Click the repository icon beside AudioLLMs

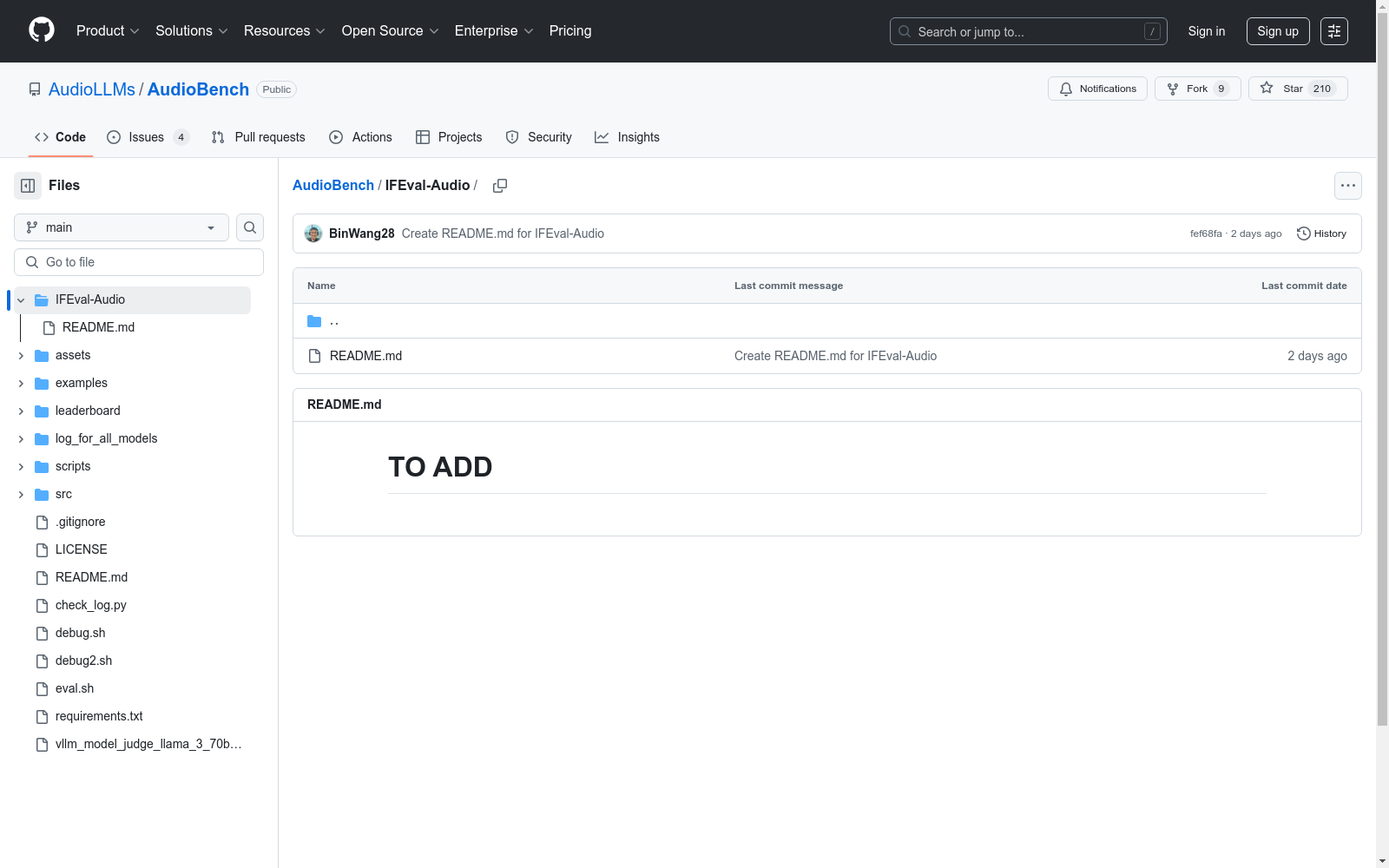point(35,89)
